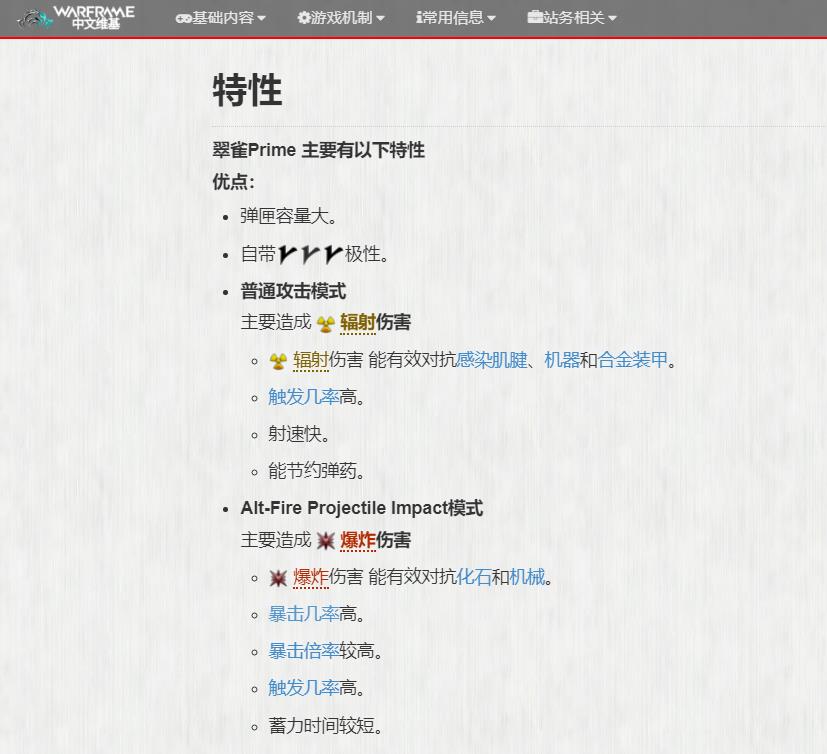Open the 暴击倍率 link
Image resolution: width=827 pixels, height=754 pixels.
pyautogui.click(x=303, y=652)
